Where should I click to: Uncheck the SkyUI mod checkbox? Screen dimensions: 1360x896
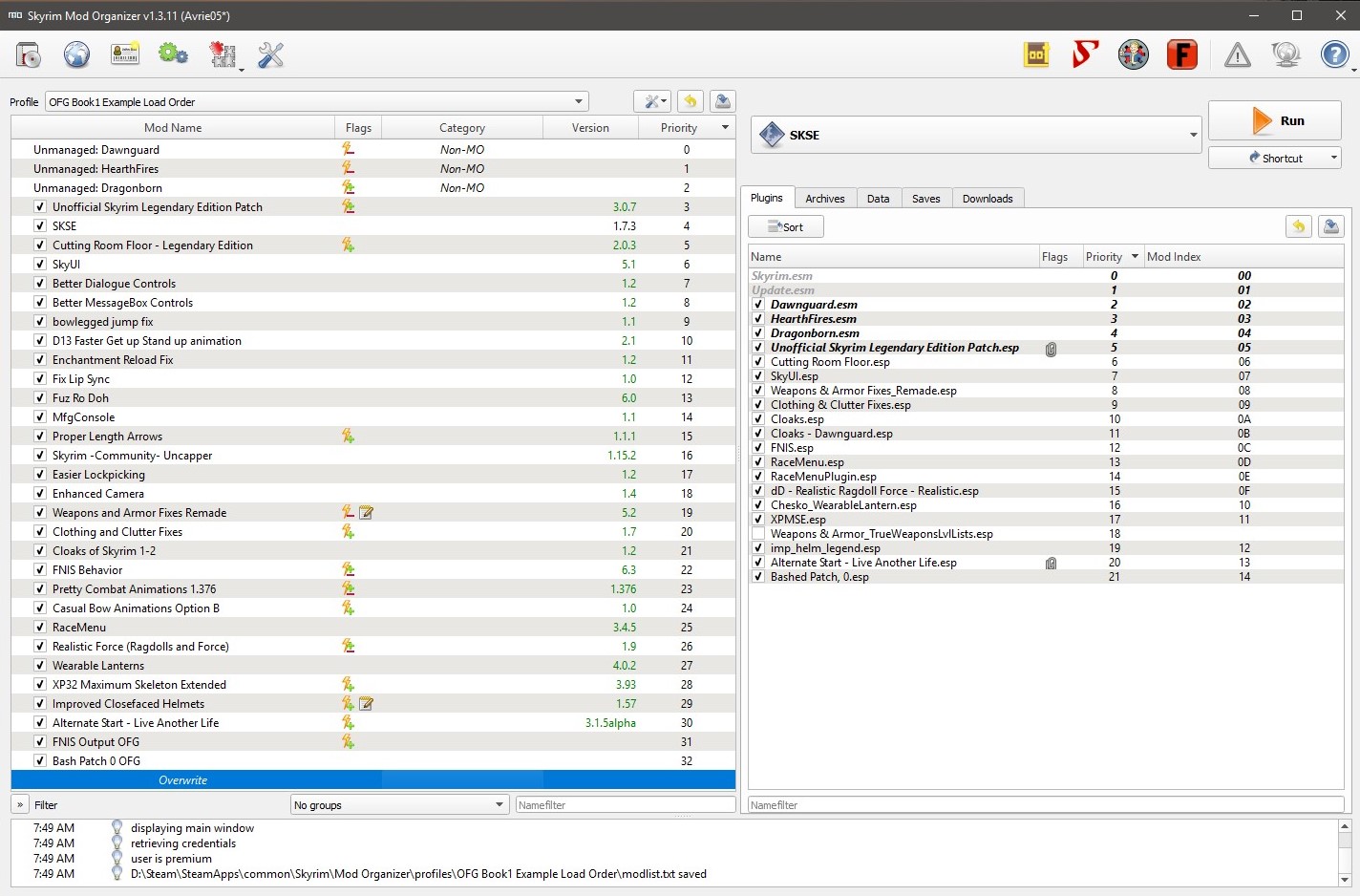coord(40,265)
